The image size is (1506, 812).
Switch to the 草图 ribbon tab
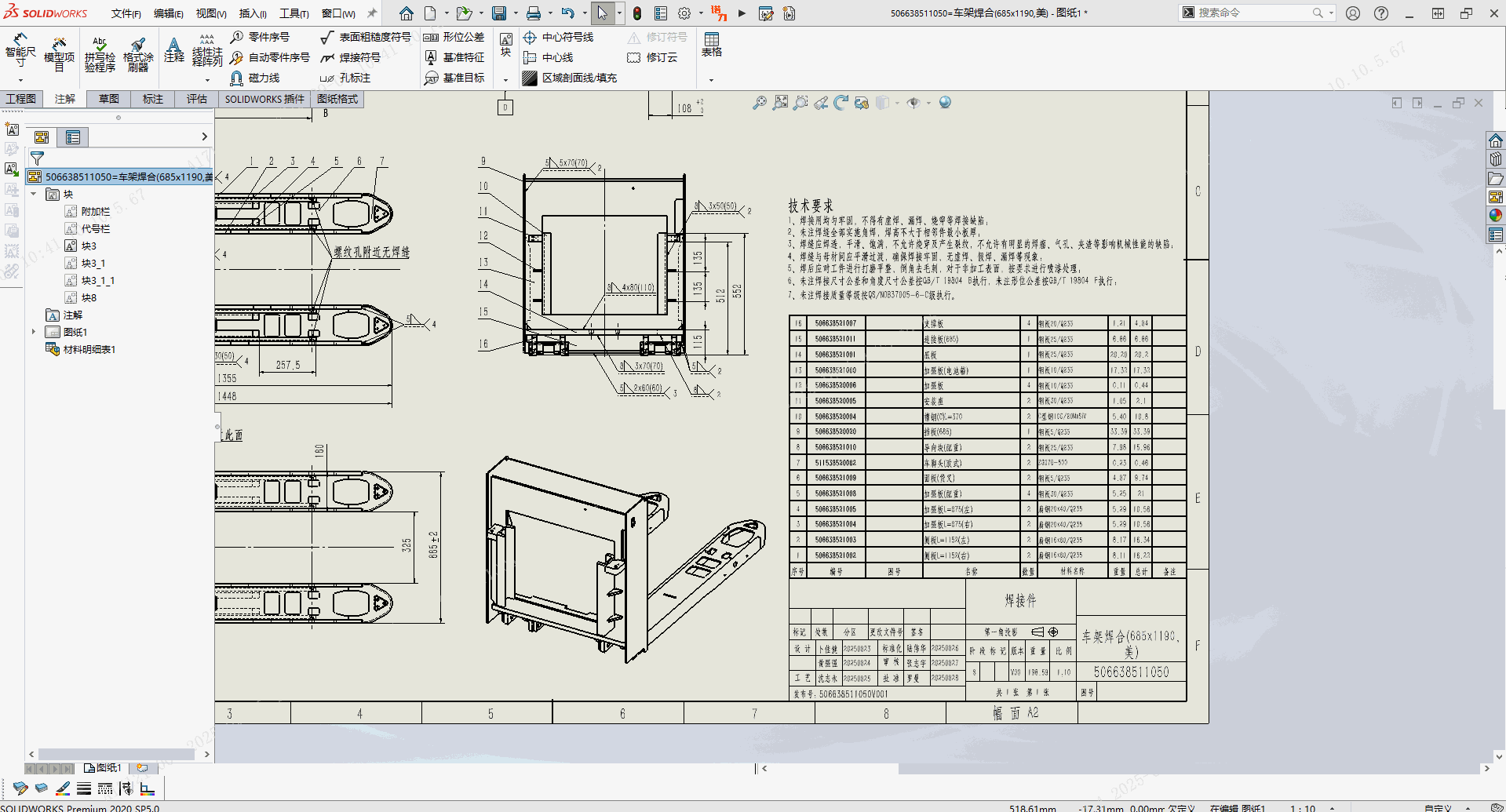[x=109, y=99]
